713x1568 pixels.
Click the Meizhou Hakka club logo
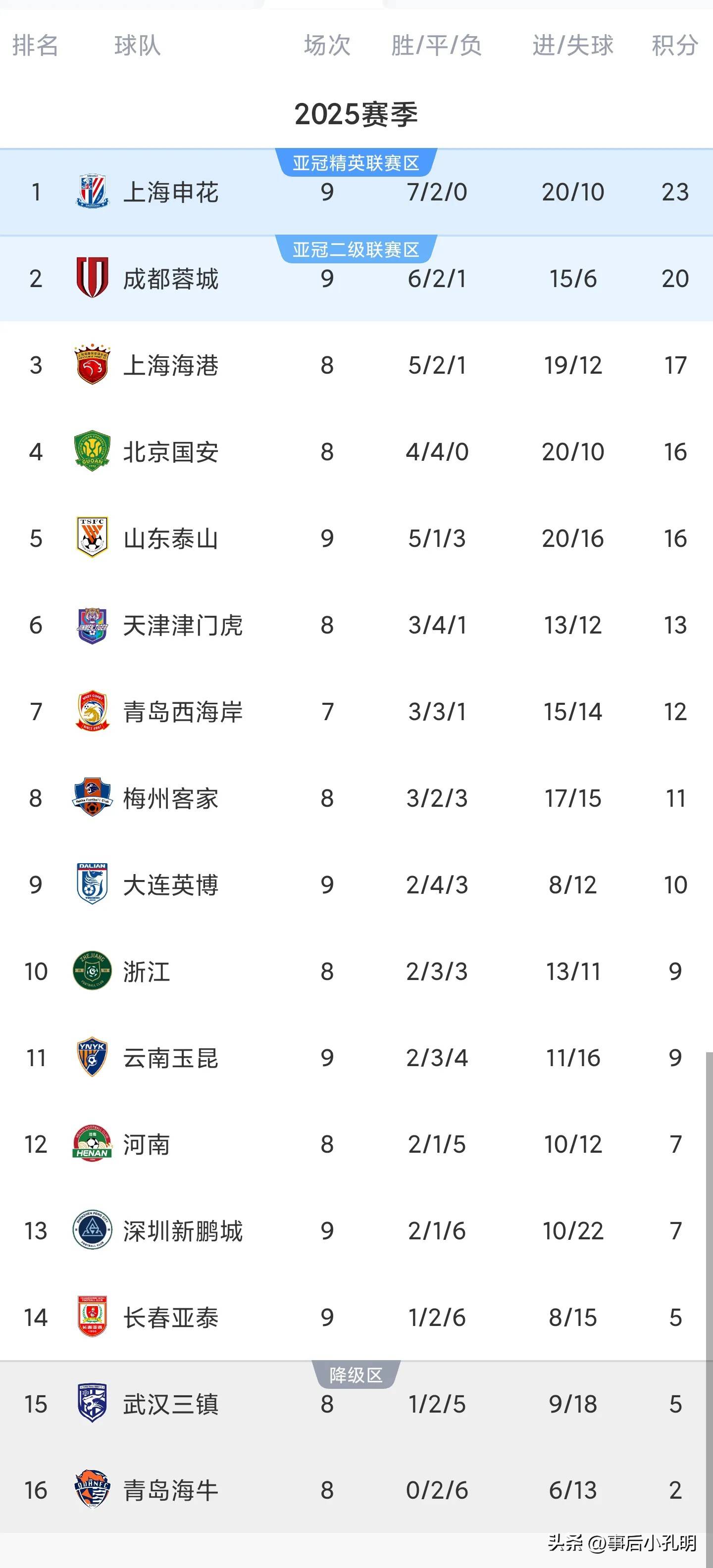(x=92, y=798)
